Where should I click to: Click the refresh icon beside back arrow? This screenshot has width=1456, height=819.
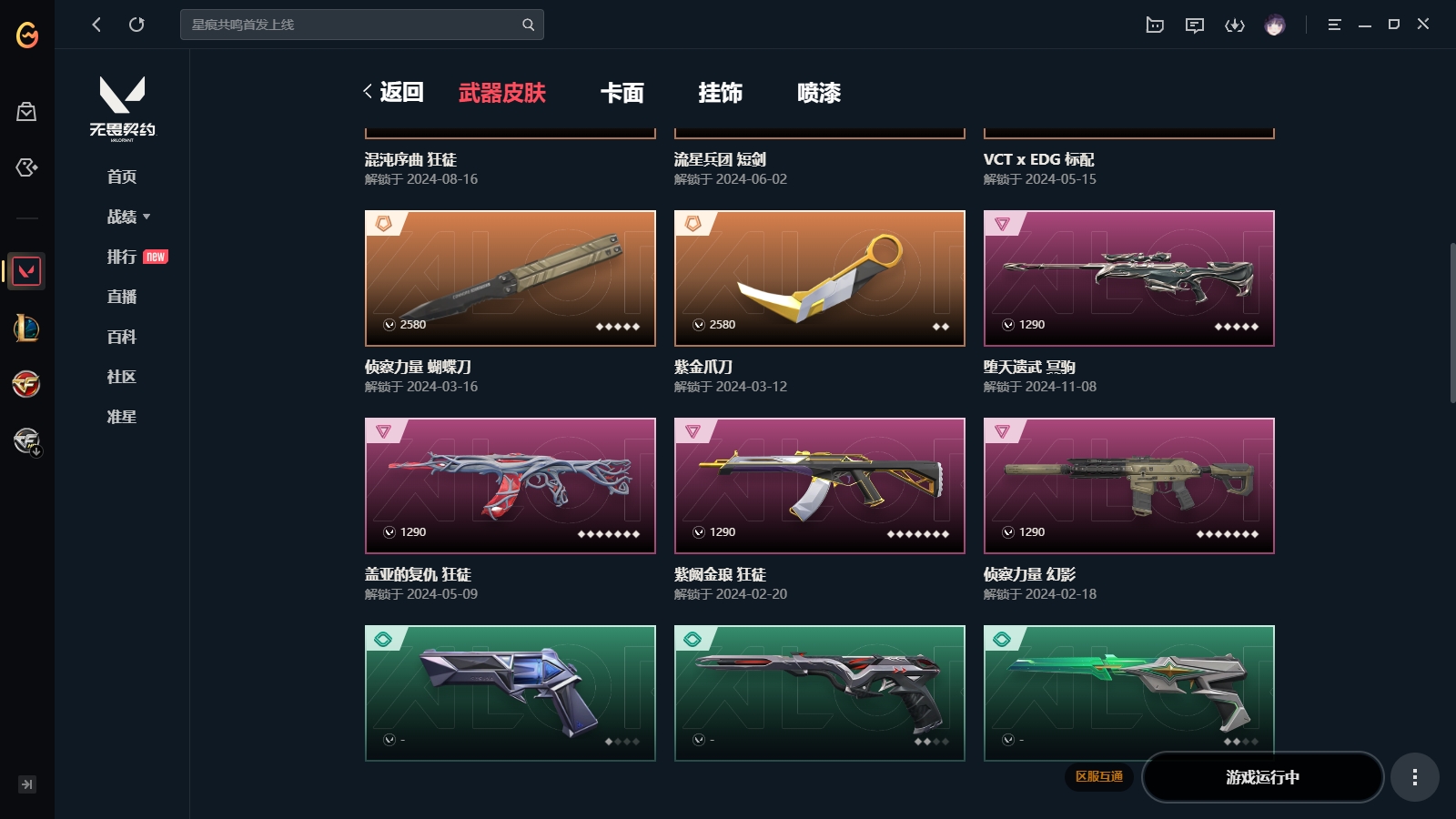coord(136,25)
